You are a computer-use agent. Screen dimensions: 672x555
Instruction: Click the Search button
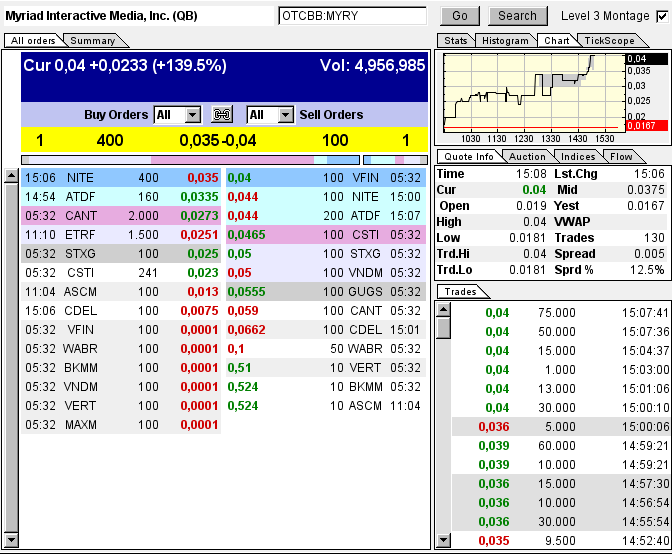[517, 16]
